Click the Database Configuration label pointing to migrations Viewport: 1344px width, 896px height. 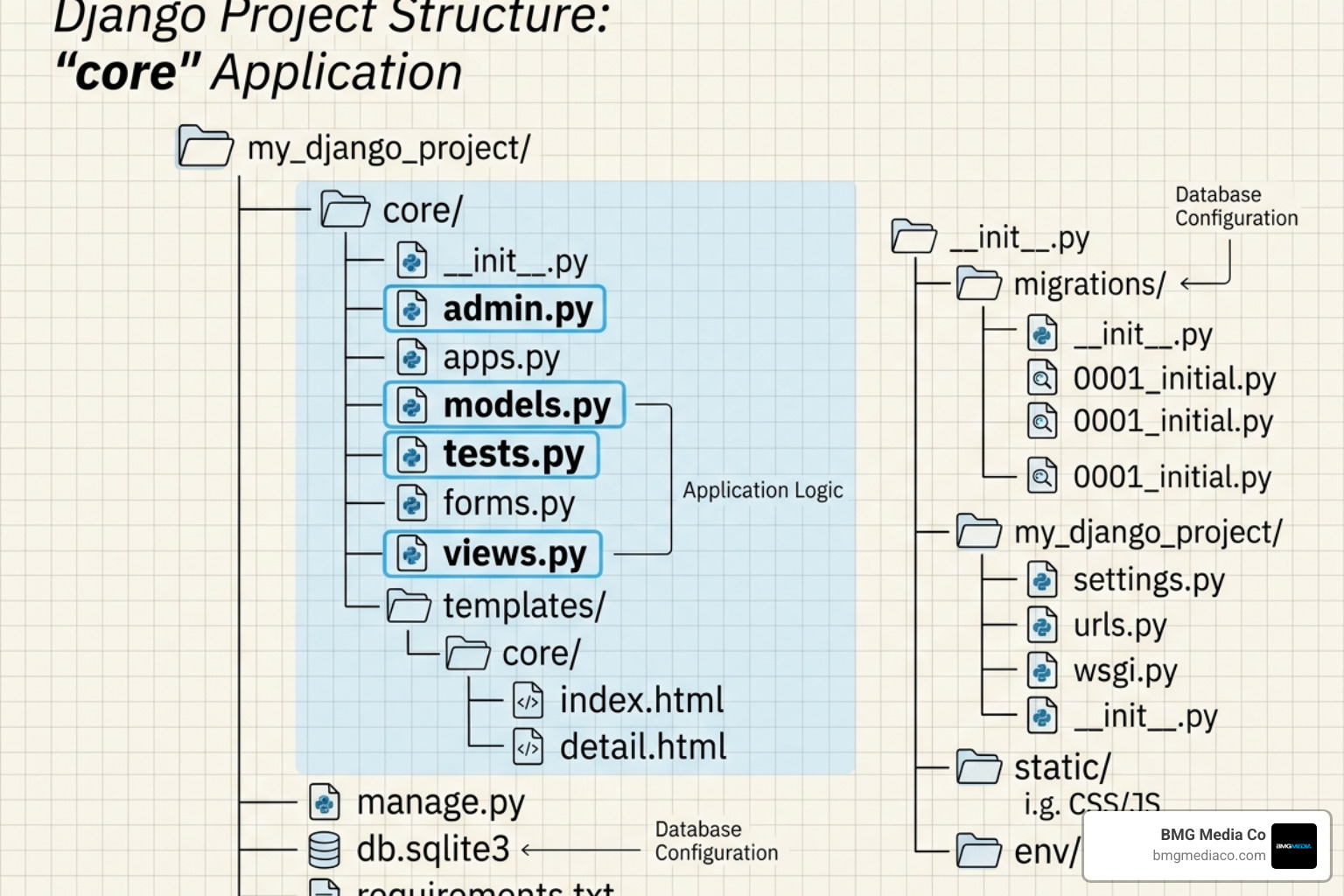(1236, 206)
